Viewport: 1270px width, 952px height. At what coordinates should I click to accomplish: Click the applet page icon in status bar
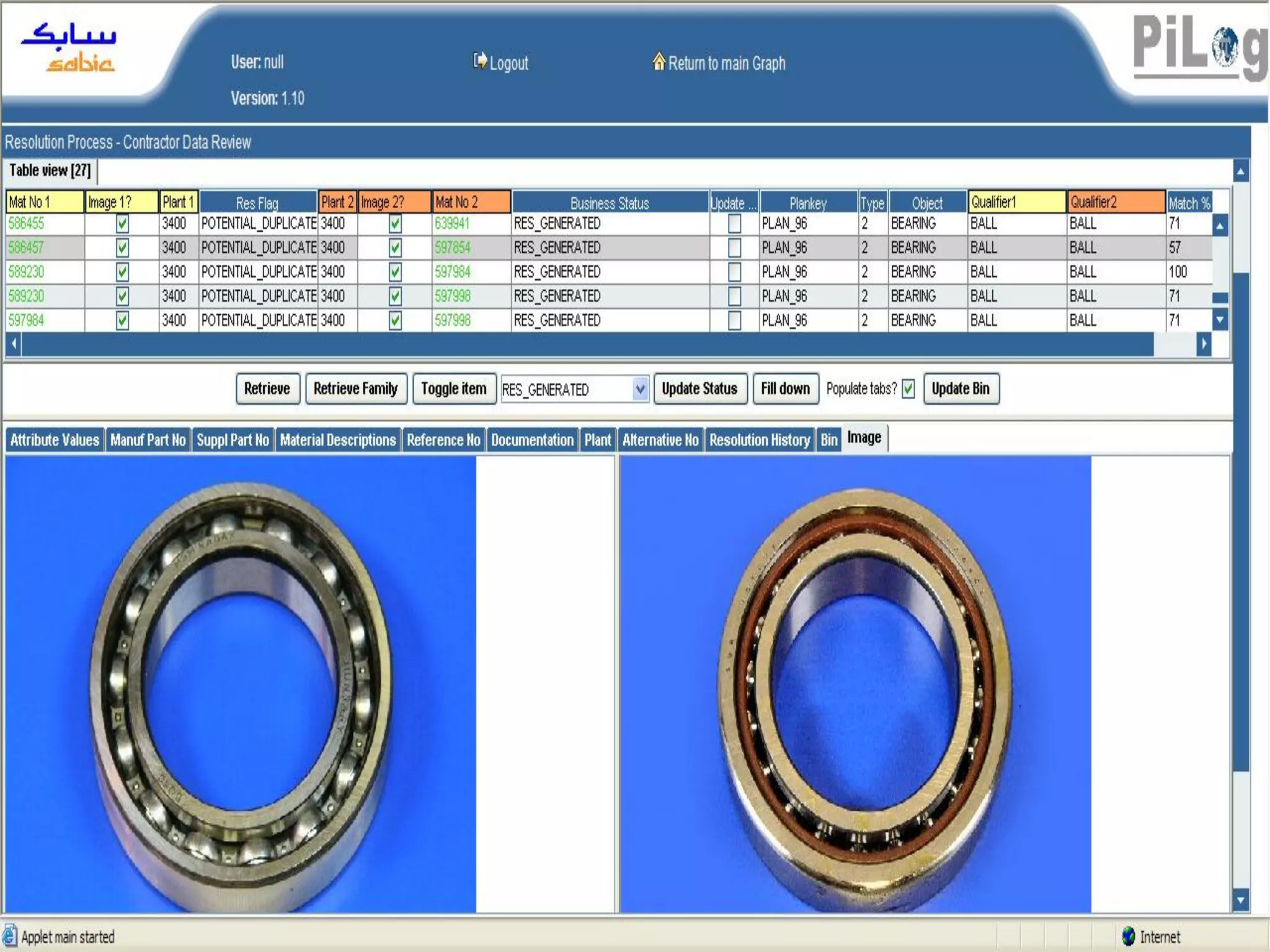point(10,936)
